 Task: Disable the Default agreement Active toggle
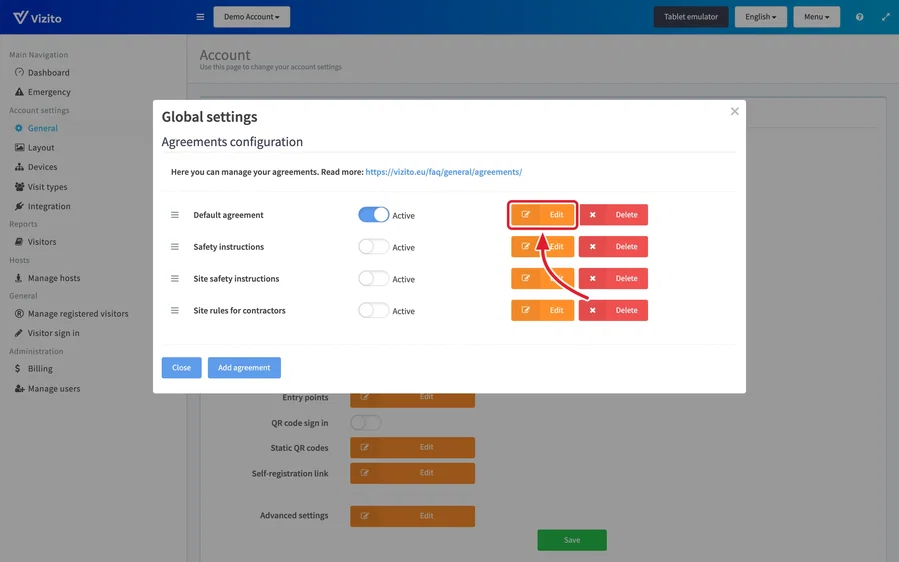[x=373, y=214]
